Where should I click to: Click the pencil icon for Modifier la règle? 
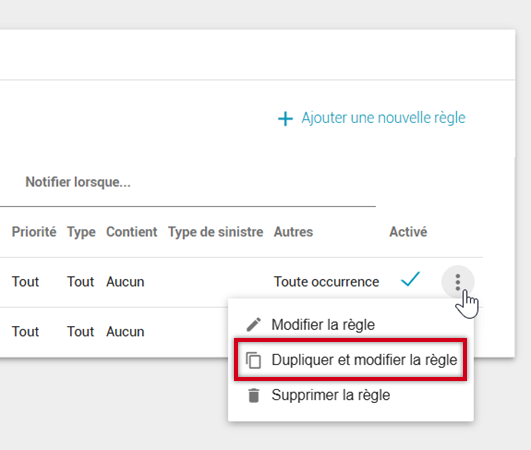[x=253, y=324]
